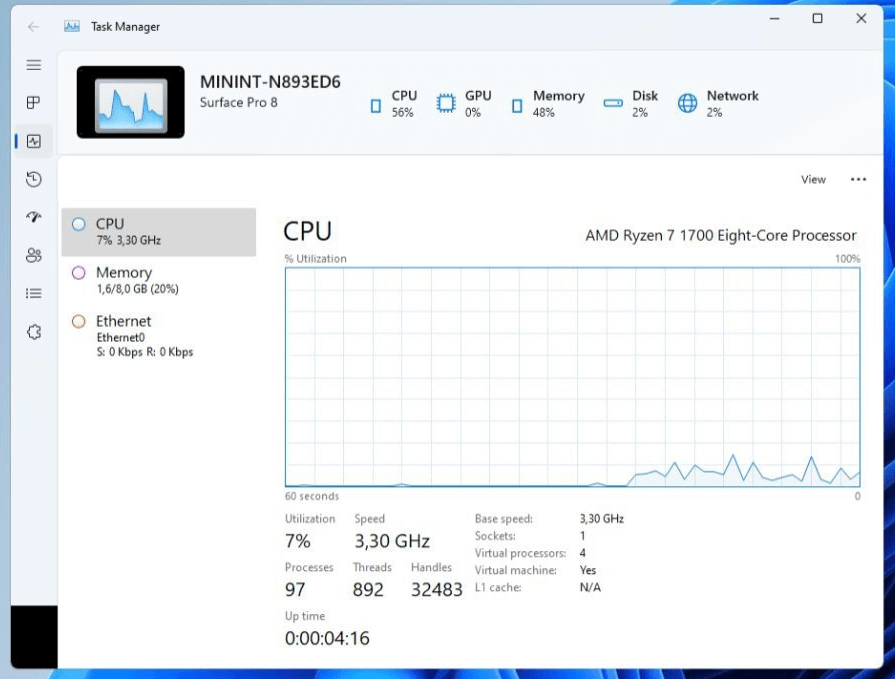Select the Performance page icon
Viewport: 895px width, 679px height.
(34, 141)
